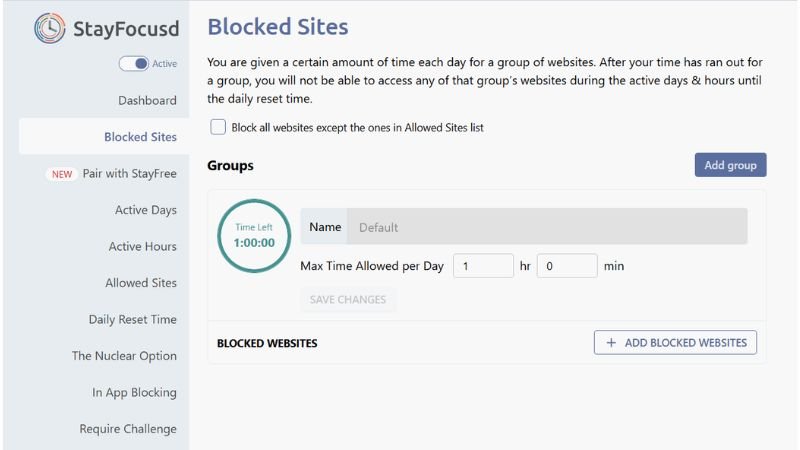
Task: Go to Active Days settings
Action: (x=145, y=210)
